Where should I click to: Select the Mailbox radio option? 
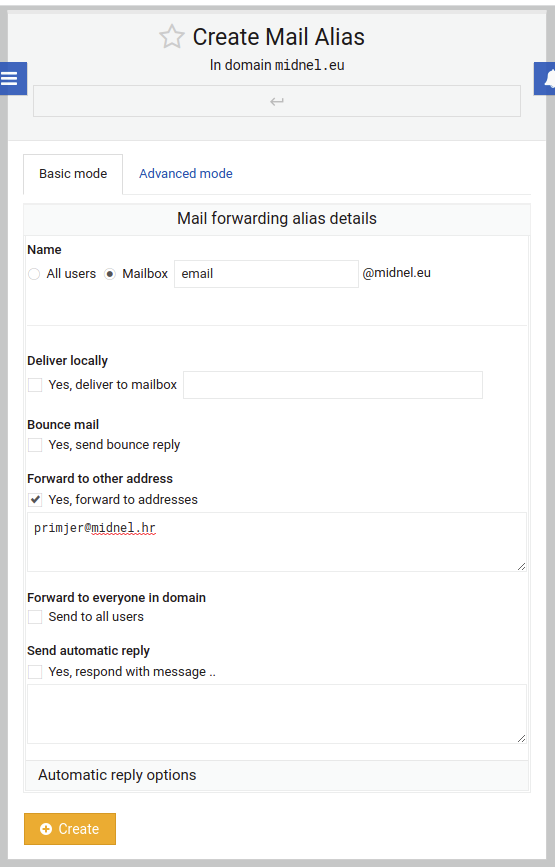pyautogui.click(x=110, y=274)
